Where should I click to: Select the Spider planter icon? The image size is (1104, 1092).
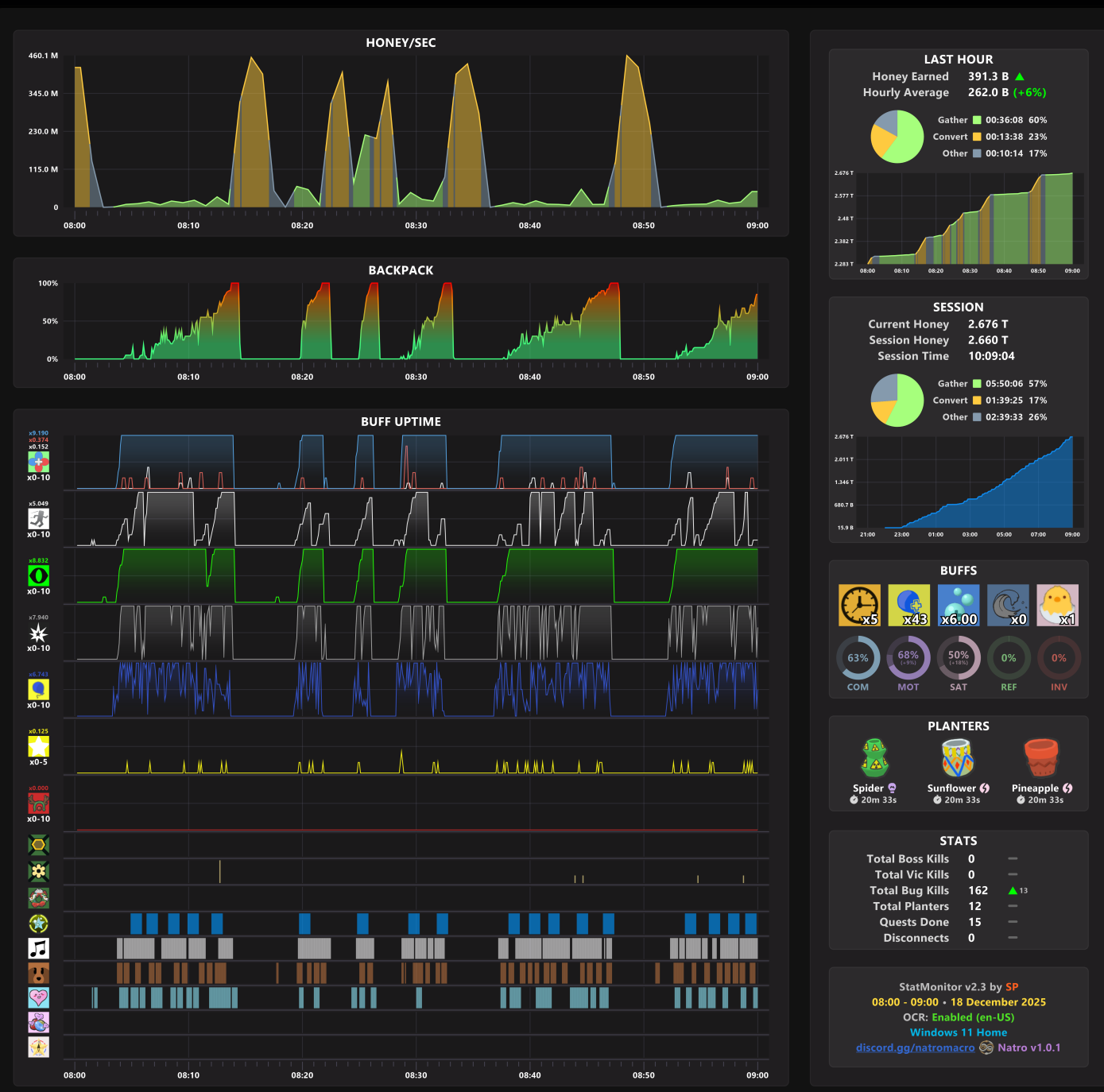[874, 758]
